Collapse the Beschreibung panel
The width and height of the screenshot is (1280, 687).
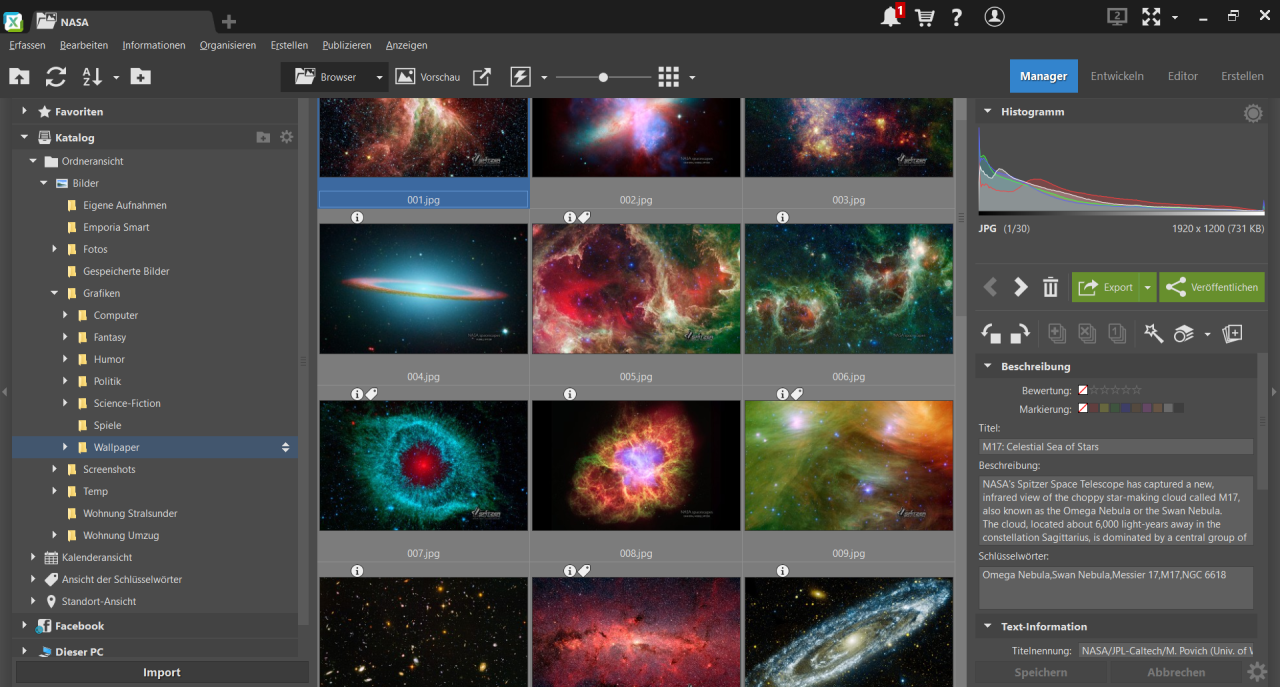point(988,366)
